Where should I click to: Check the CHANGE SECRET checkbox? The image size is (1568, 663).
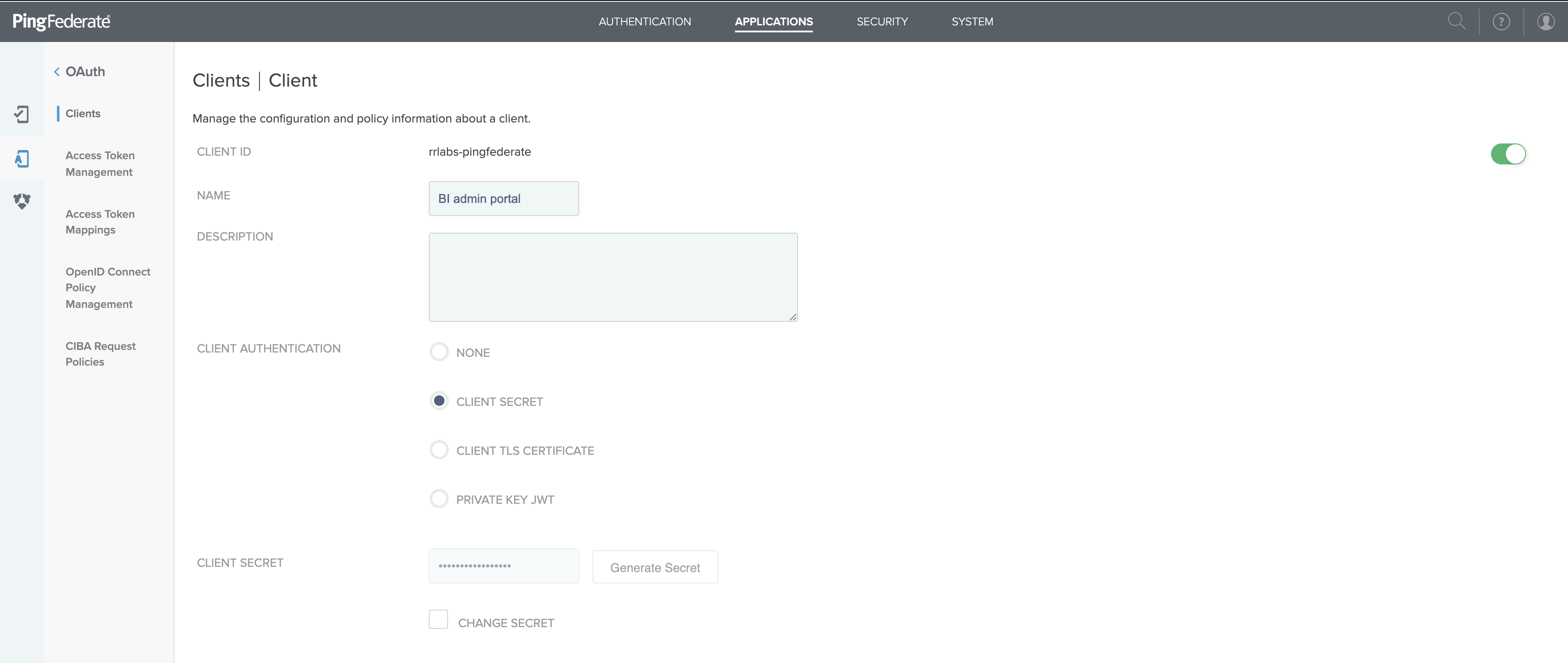click(x=438, y=619)
